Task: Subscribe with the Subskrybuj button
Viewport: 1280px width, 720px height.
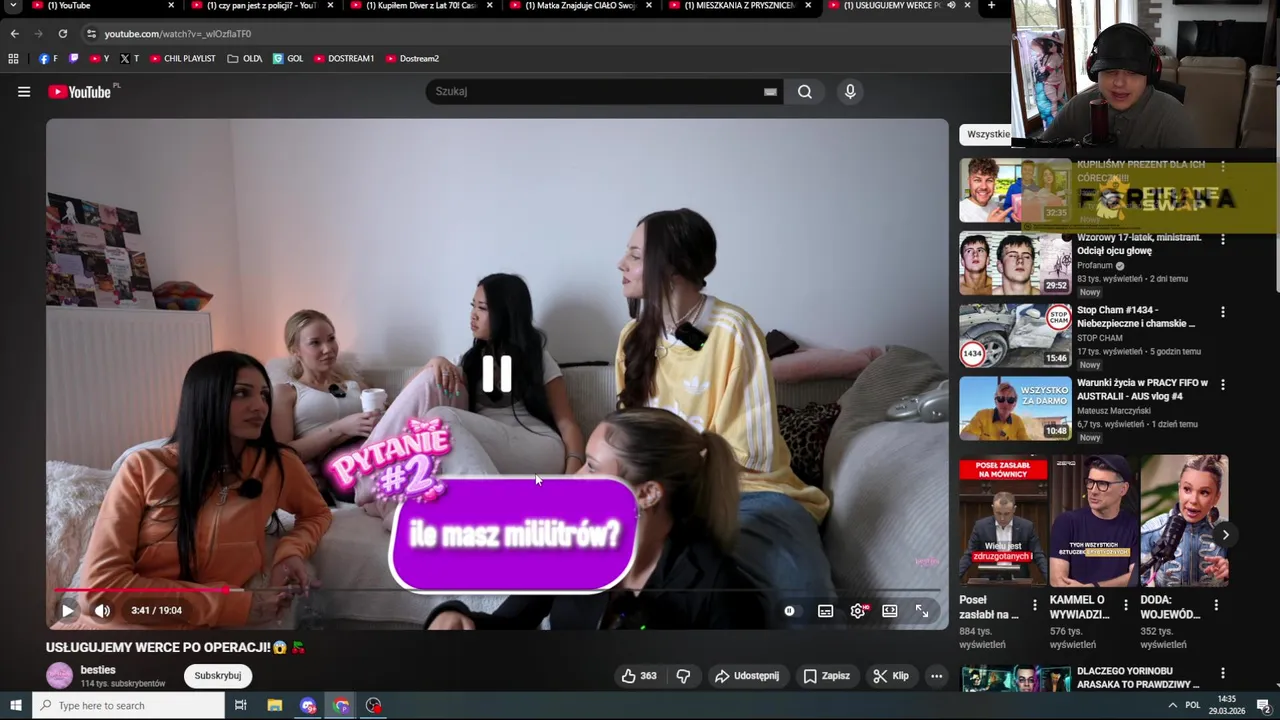Action: click(x=218, y=676)
